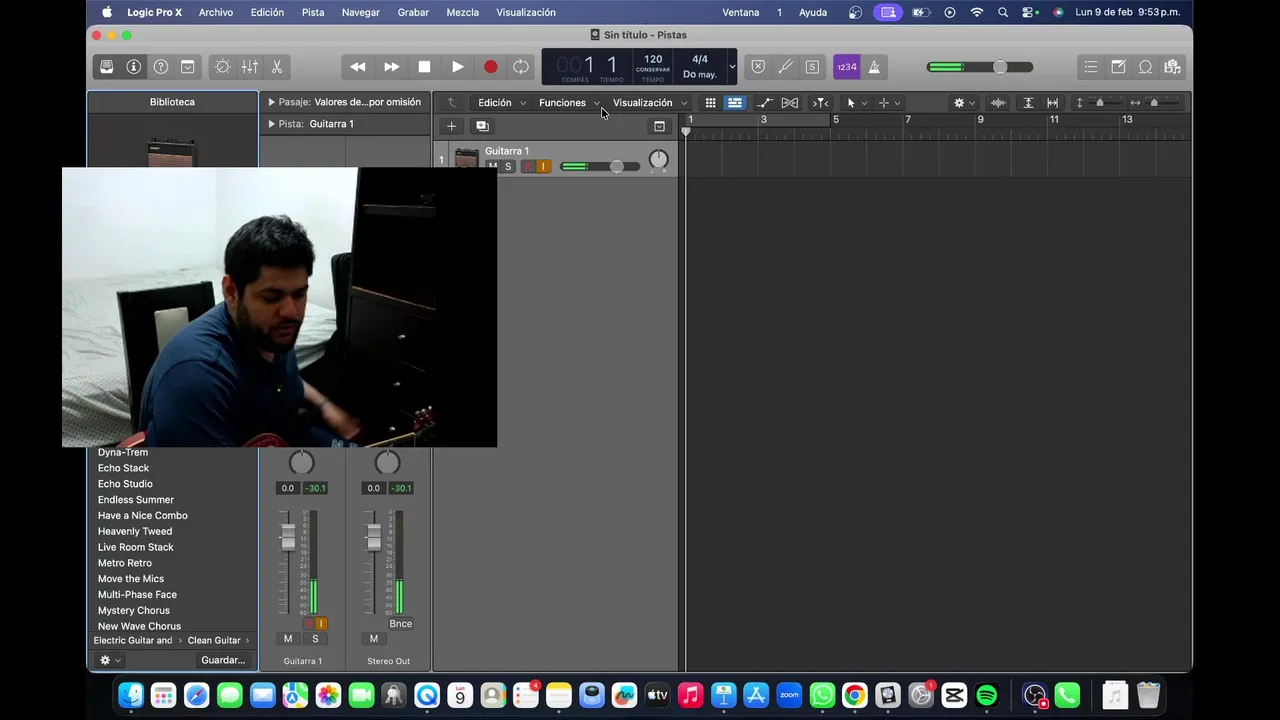This screenshot has width=1280, height=720.
Task: Select the Heavenly Tweed patch
Action: tap(135, 532)
